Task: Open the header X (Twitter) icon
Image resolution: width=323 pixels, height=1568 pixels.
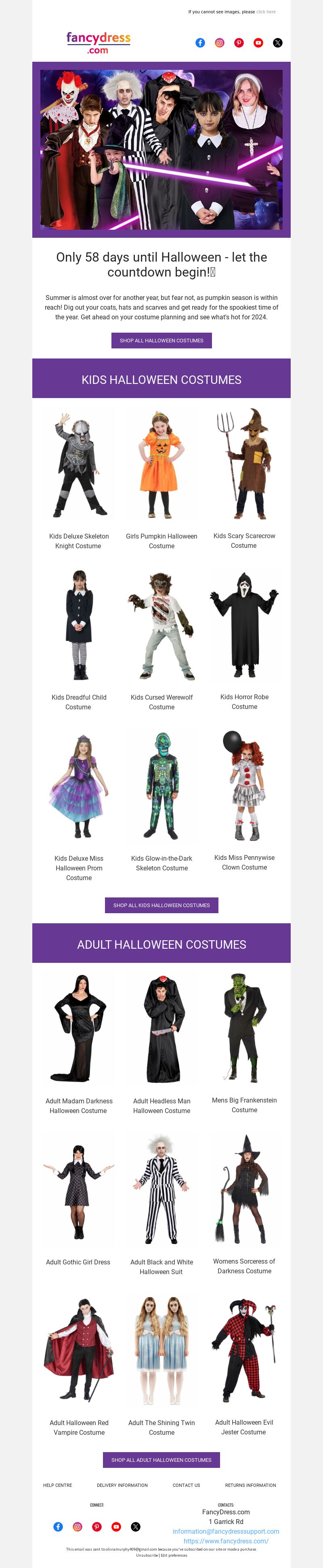Action: (278, 43)
